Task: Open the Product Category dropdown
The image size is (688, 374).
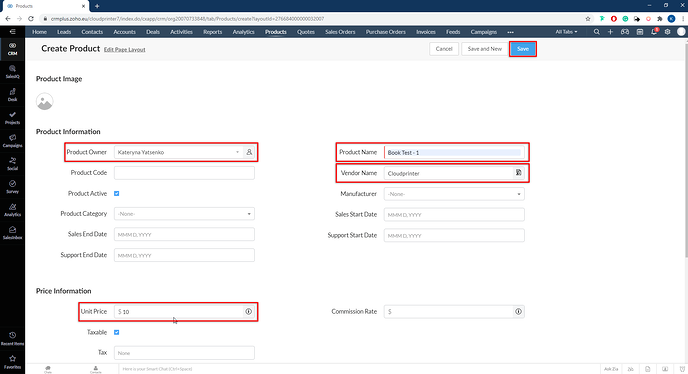Action: (184, 214)
